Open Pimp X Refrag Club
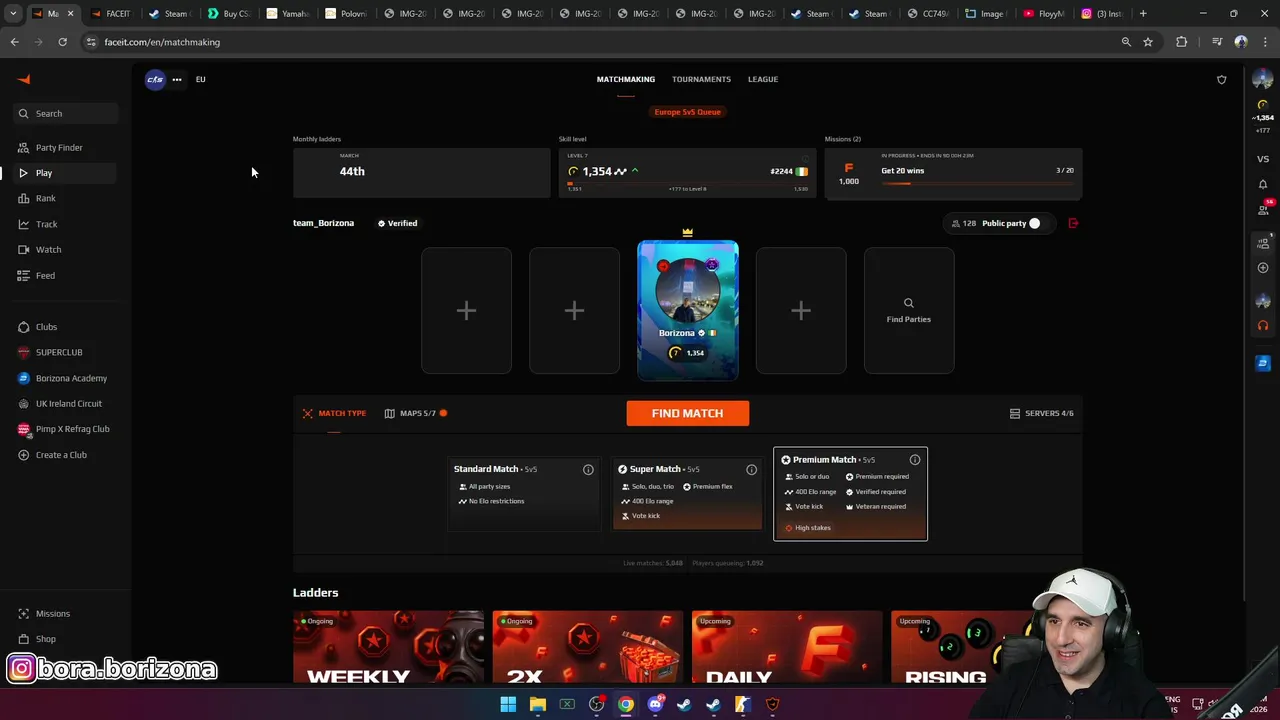Image resolution: width=1280 pixels, height=720 pixels. [72, 429]
